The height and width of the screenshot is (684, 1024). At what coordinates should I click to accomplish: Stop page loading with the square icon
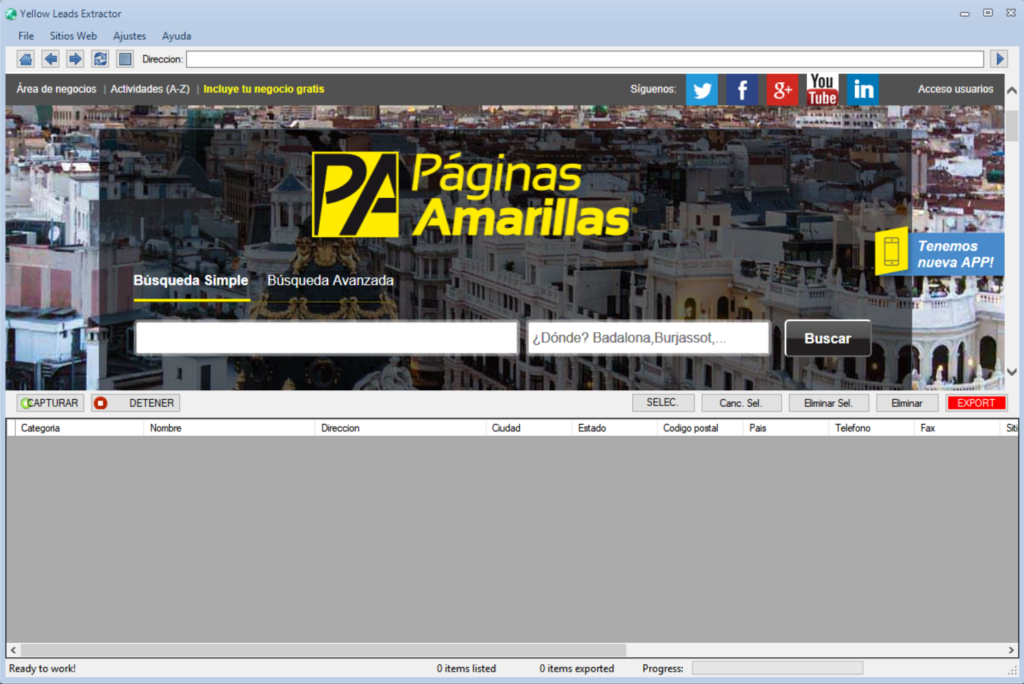[125, 59]
